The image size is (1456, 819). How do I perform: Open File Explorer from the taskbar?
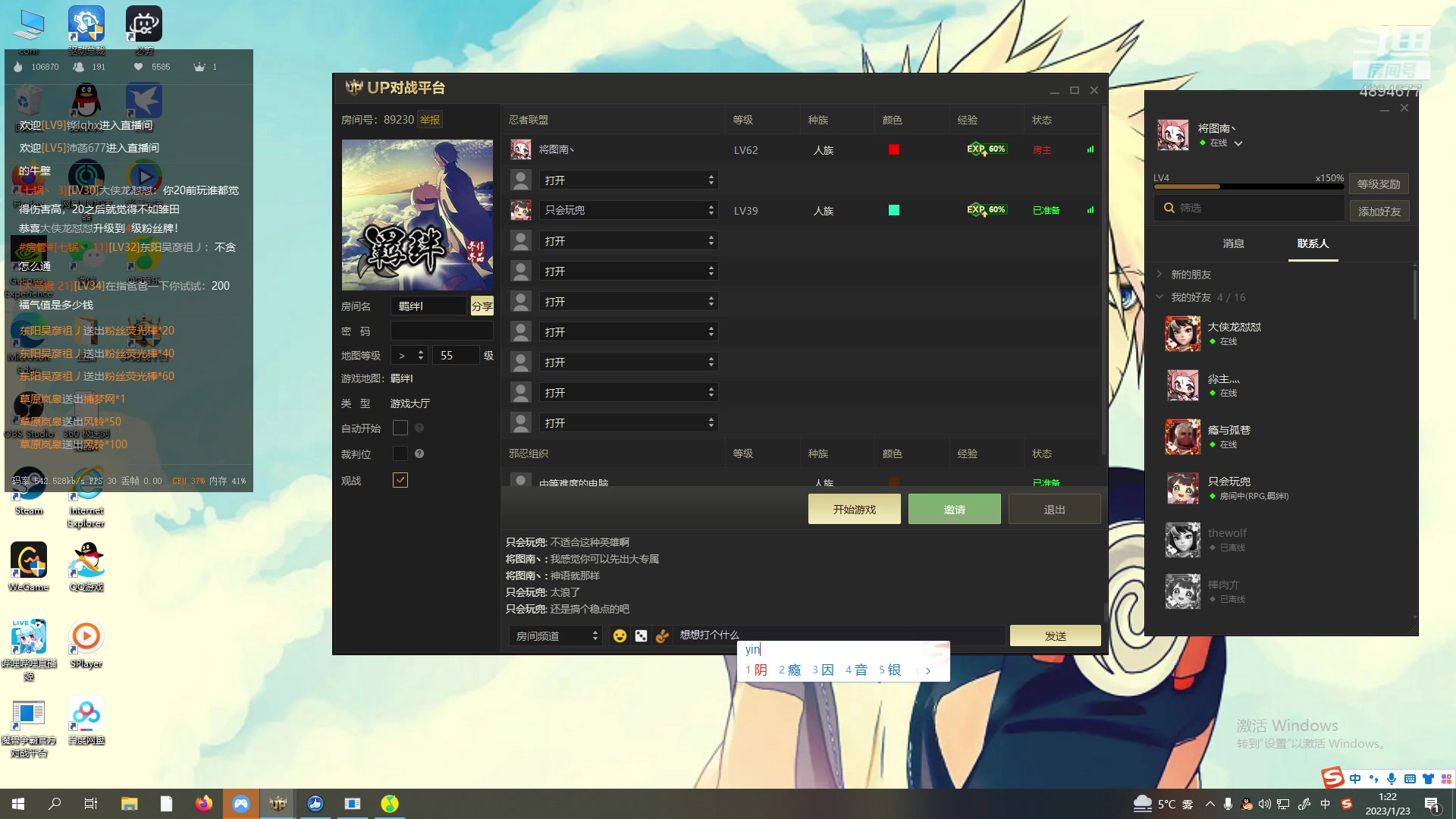(x=130, y=804)
